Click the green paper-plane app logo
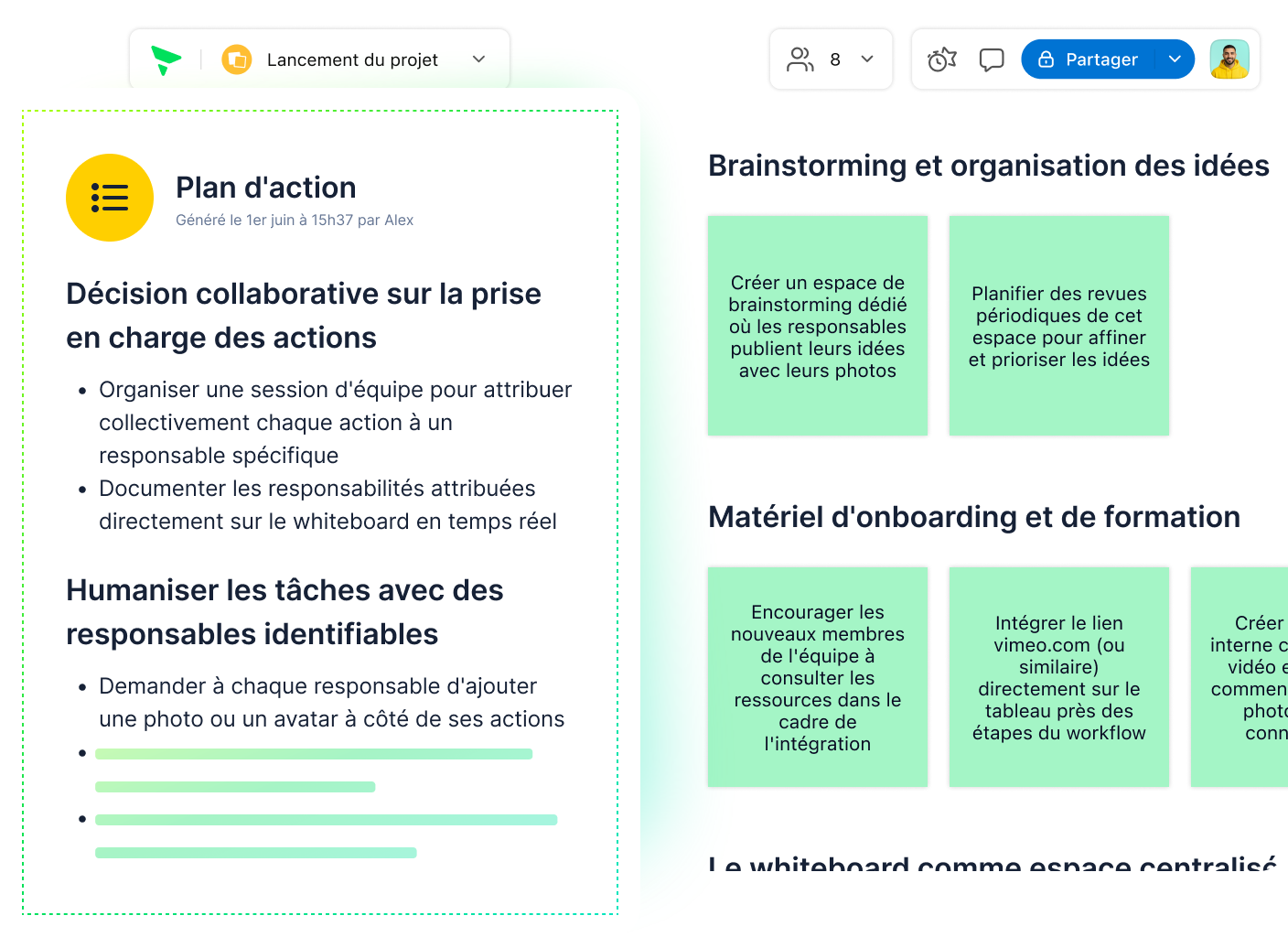1288x937 pixels. click(166, 59)
